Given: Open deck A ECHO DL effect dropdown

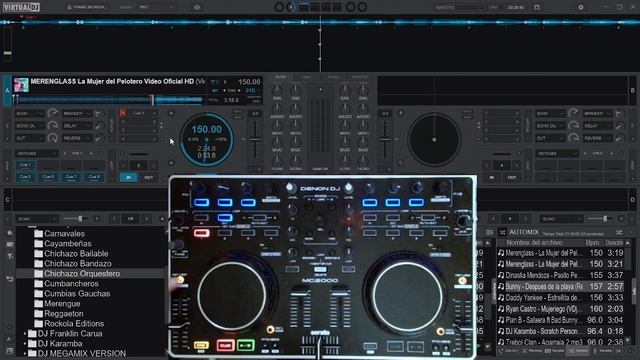Looking at the screenshot, I should (x=29, y=126).
